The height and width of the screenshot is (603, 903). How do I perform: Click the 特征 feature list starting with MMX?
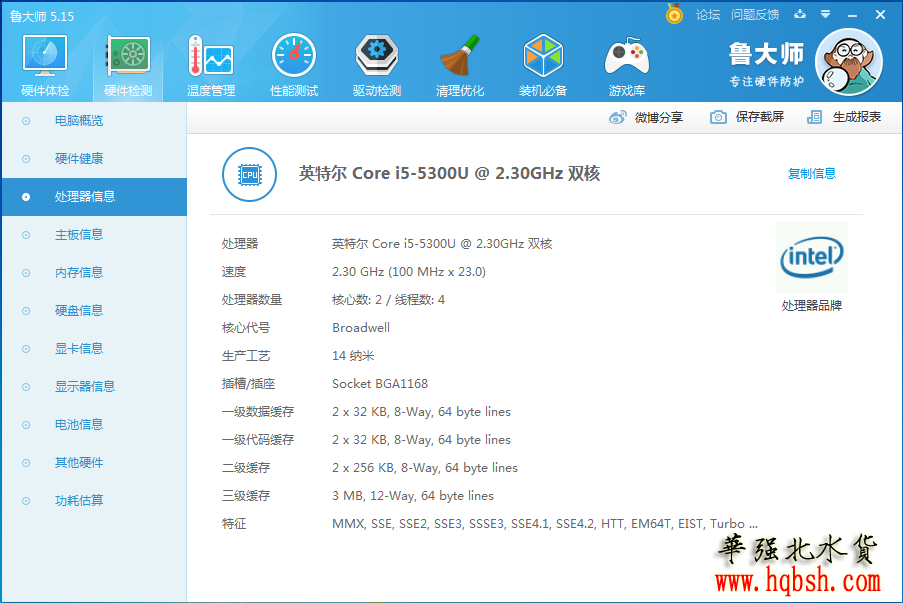(545, 524)
